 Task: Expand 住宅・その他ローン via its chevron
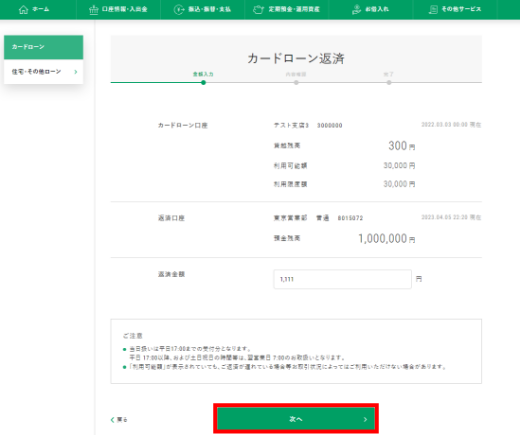[76, 72]
